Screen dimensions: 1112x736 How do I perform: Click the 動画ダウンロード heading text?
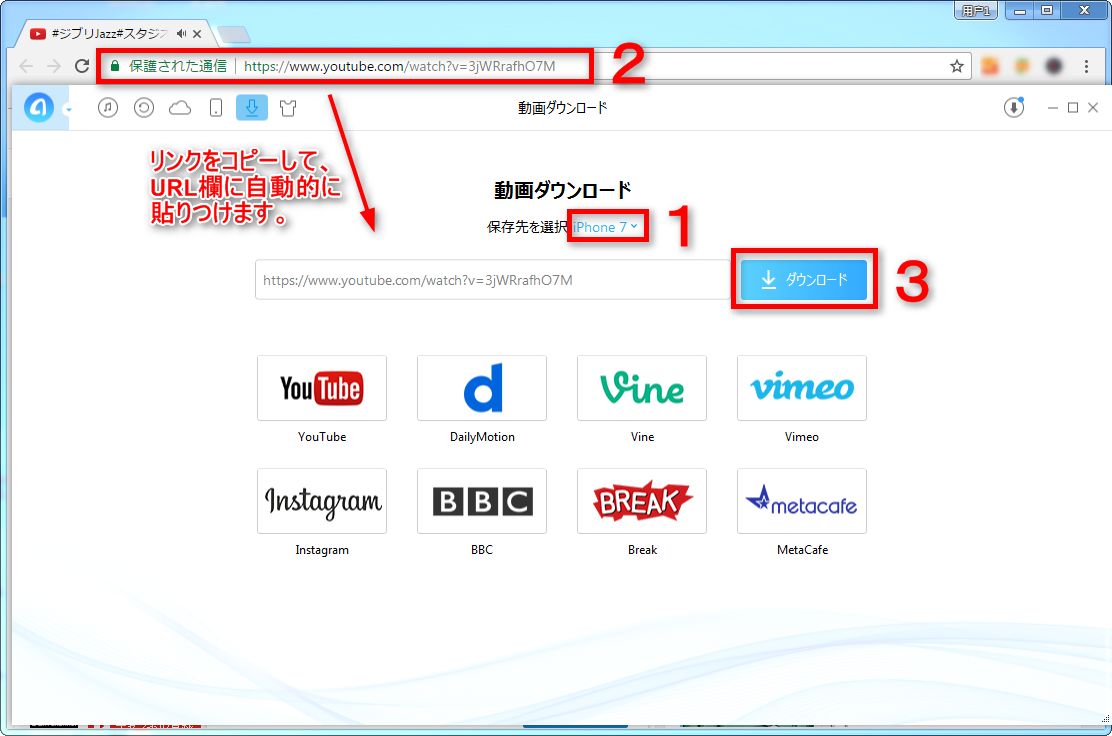pos(562,190)
